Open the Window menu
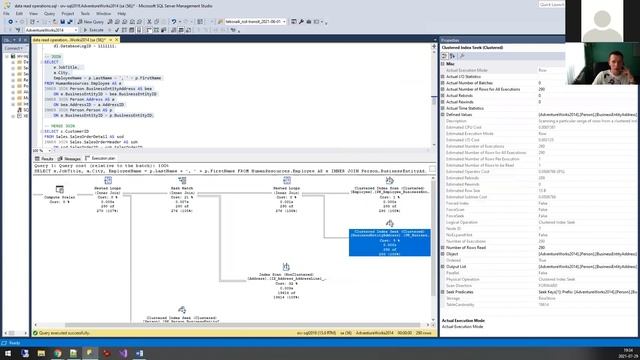The width and height of the screenshot is (640, 360). tap(103, 13)
